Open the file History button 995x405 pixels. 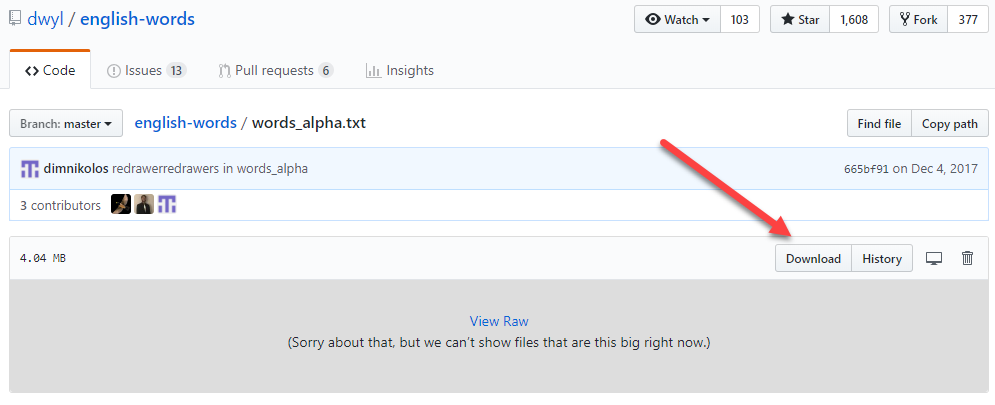coord(882,258)
